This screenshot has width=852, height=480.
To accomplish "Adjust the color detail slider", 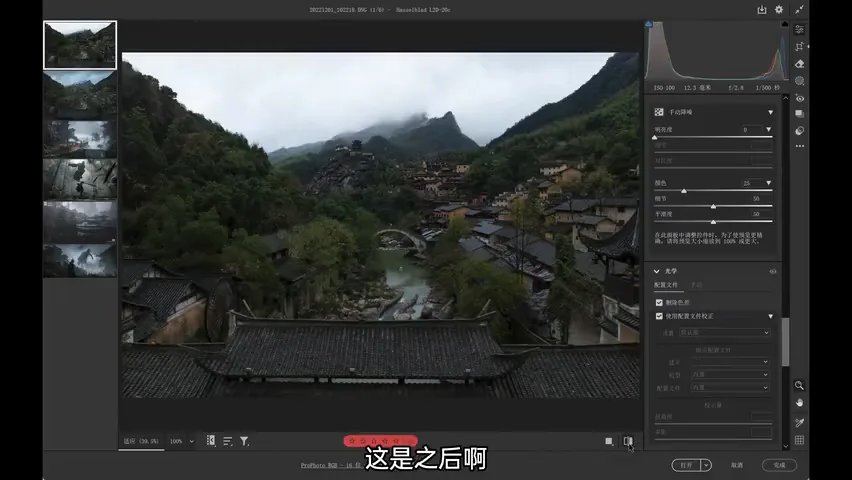I will pyautogui.click(x=713, y=207).
